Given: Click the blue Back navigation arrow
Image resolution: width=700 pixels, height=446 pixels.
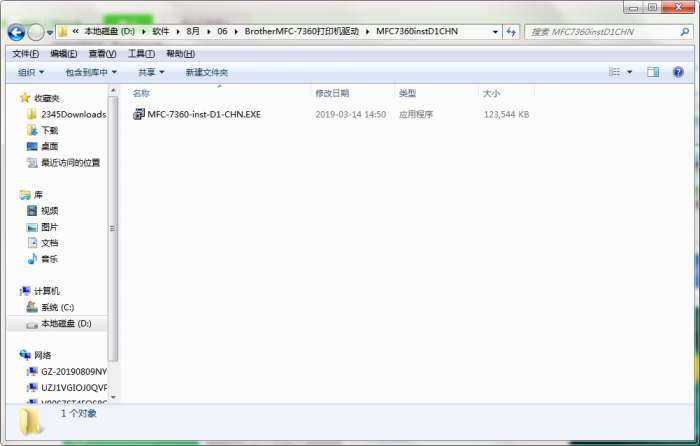Looking at the screenshot, I should (x=17, y=32).
